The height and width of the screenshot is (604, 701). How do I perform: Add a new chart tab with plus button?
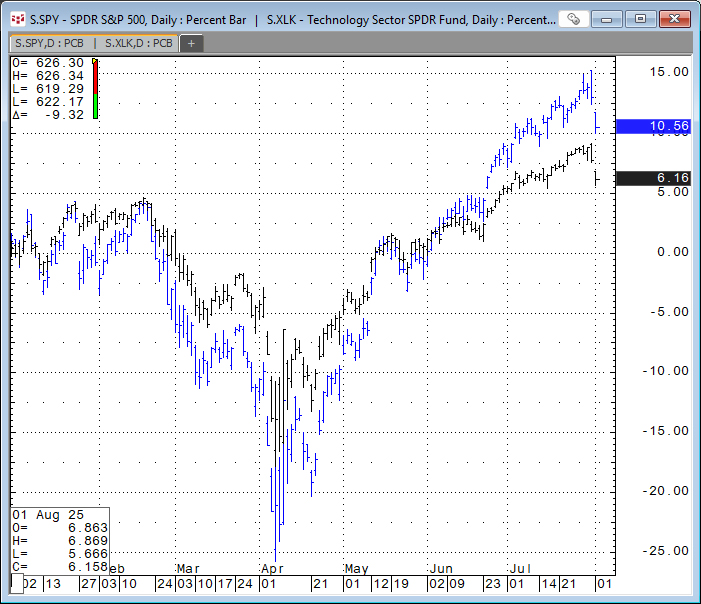coord(191,44)
